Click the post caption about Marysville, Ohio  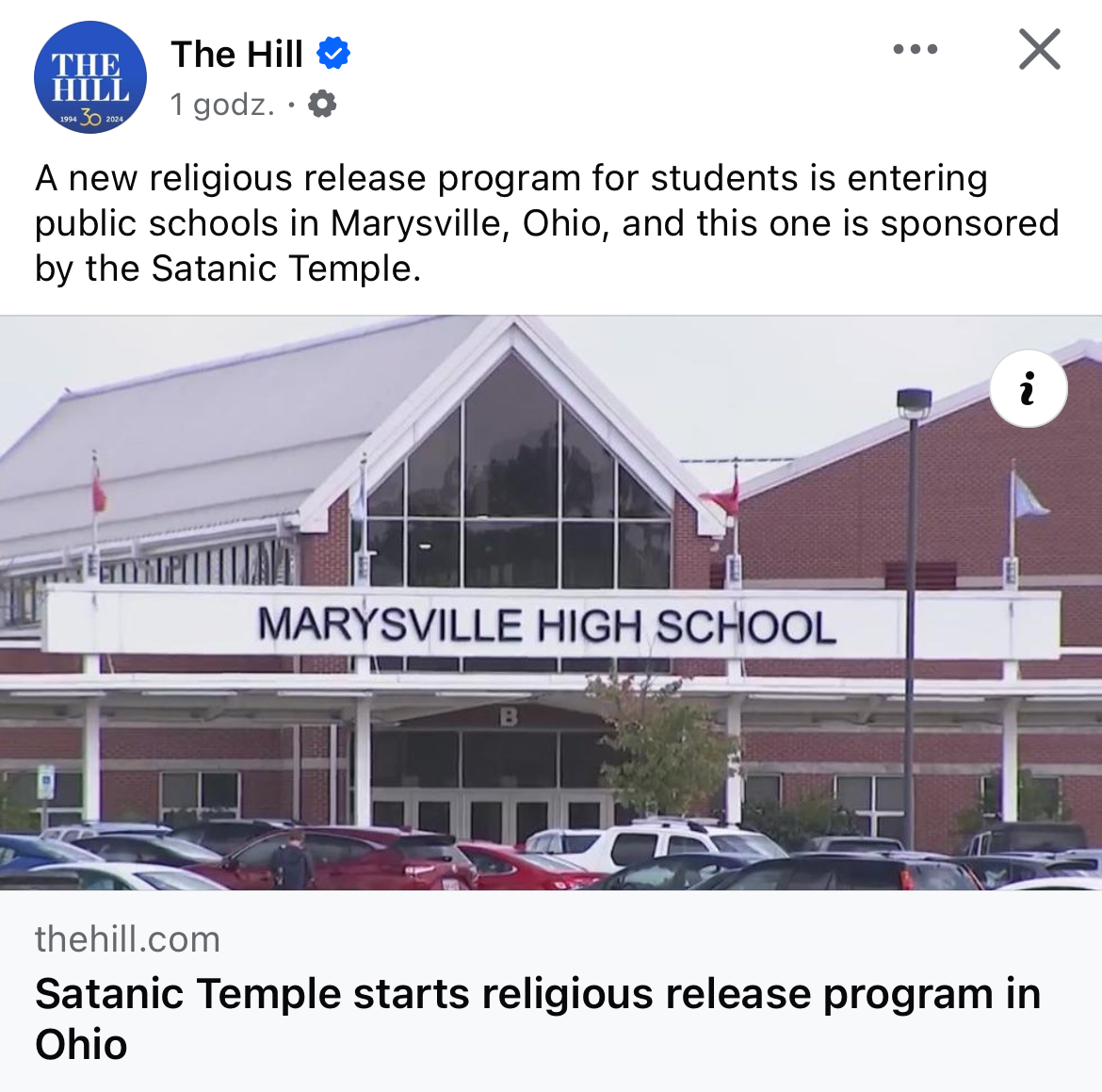[547, 223]
